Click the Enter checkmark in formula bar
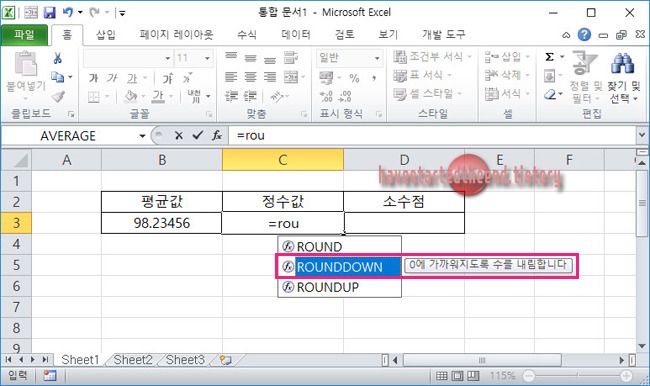Screen dimensions: 650x386 (x=198, y=135)
